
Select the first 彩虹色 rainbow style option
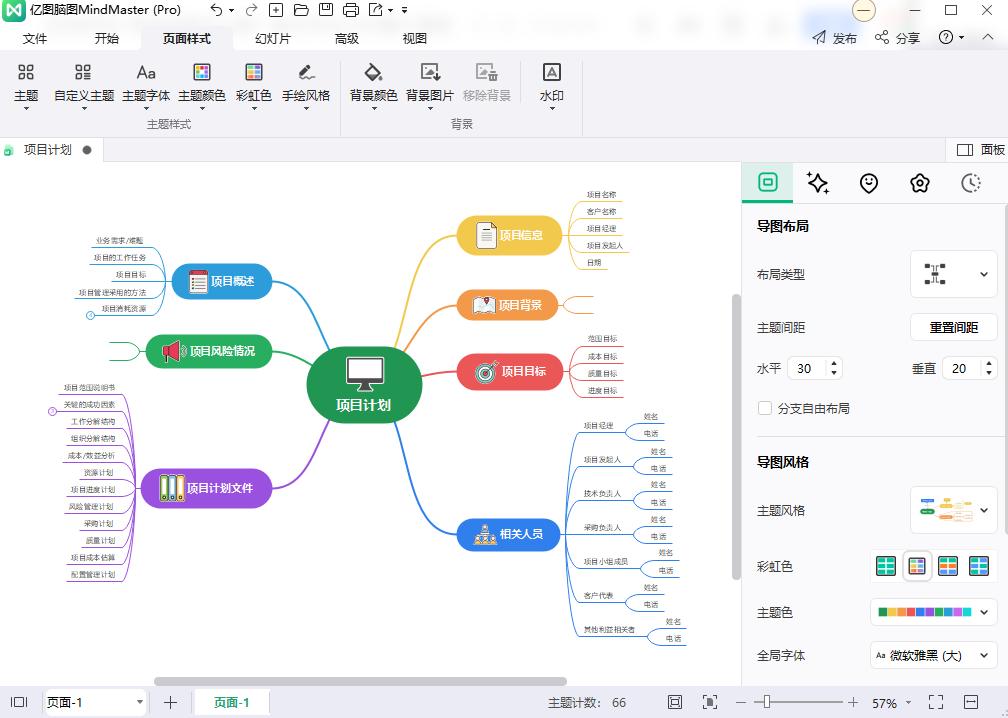pyautogui.click(x=885, y=566)
